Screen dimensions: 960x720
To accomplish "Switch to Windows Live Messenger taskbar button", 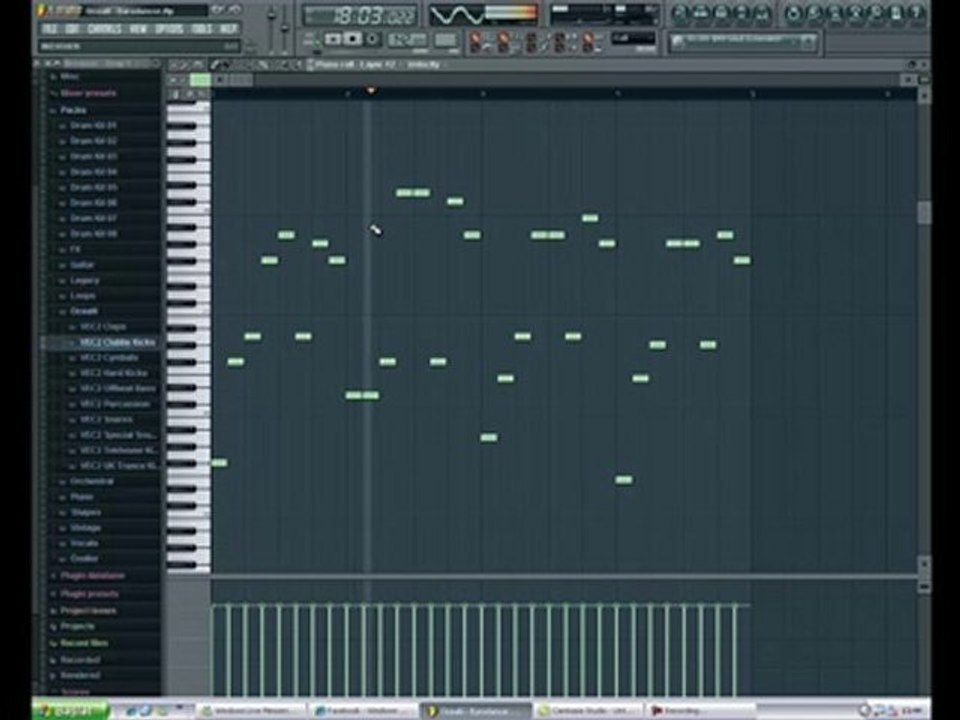I will [252, 711].
